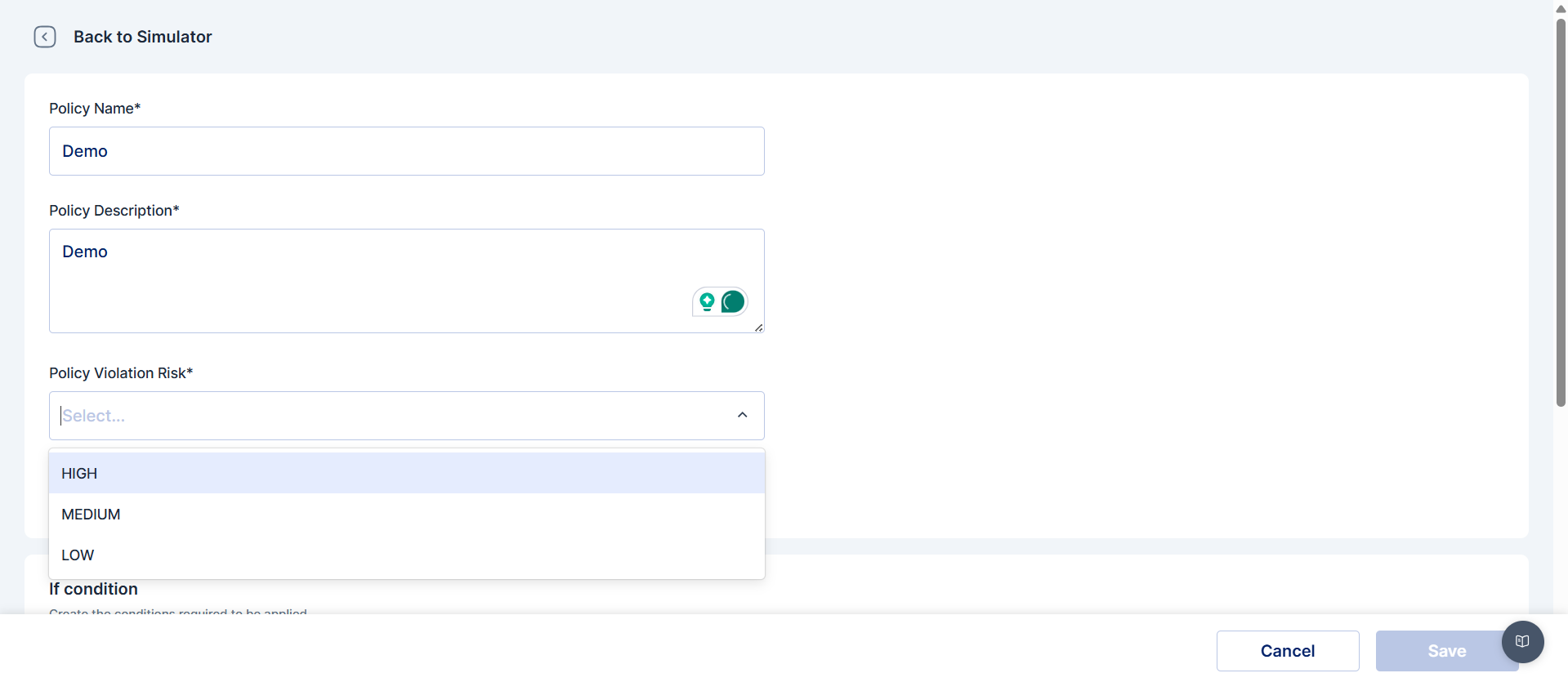Viewport: 1568px width, 682px height.
Task: Click the scrollbar up arrow
Action: pyautogui.click(x=1561, y=9)
